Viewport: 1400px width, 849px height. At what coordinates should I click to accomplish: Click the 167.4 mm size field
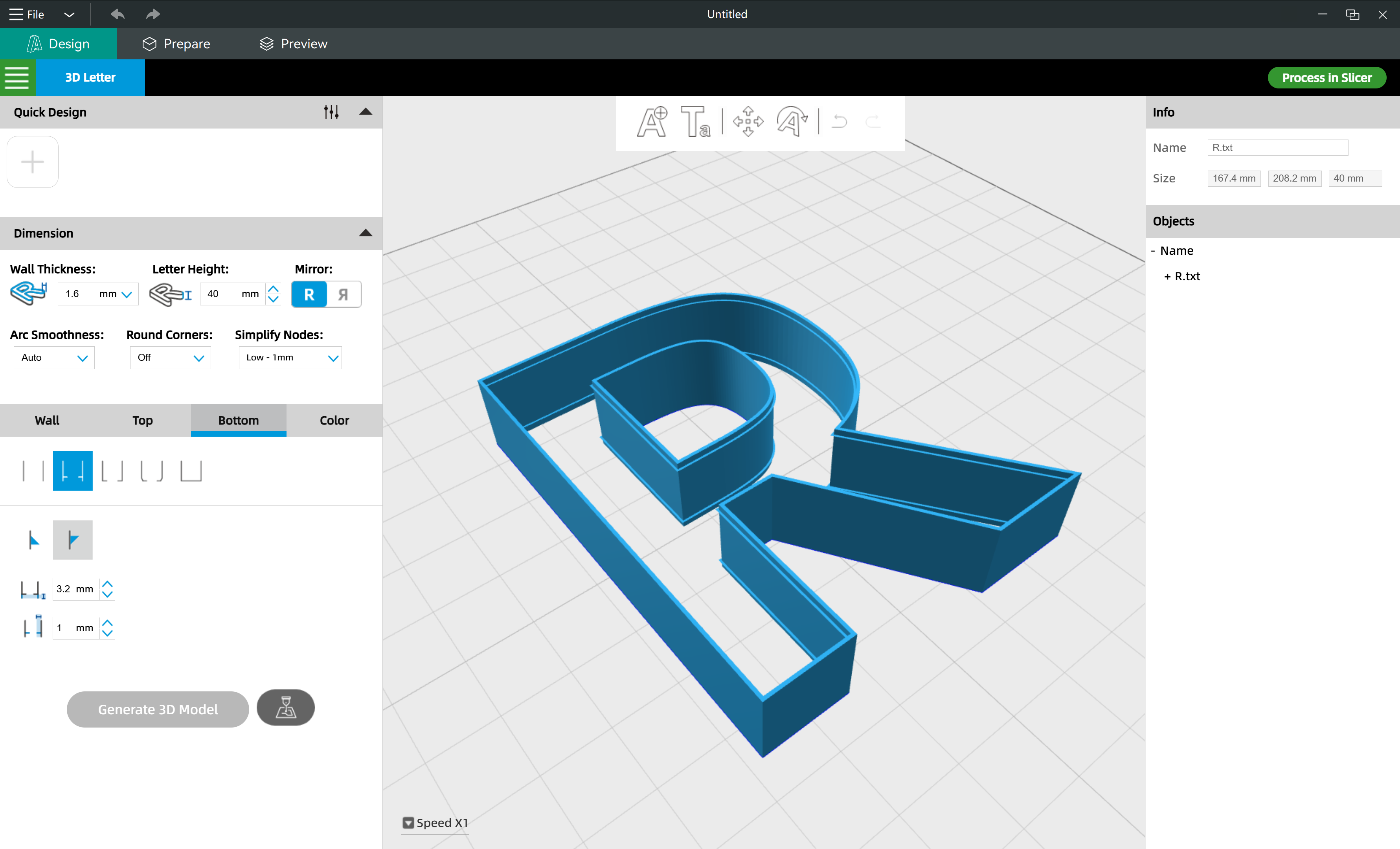click(x=1234, y=178)
